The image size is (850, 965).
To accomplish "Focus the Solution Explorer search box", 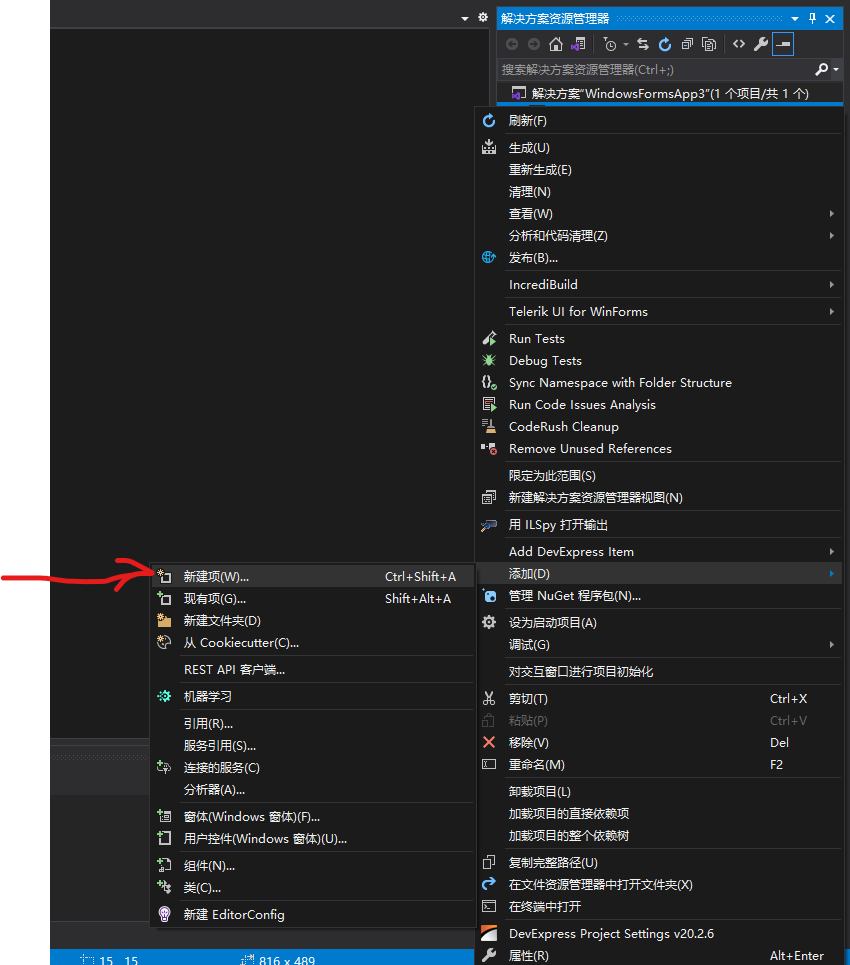I will [656, 70].
